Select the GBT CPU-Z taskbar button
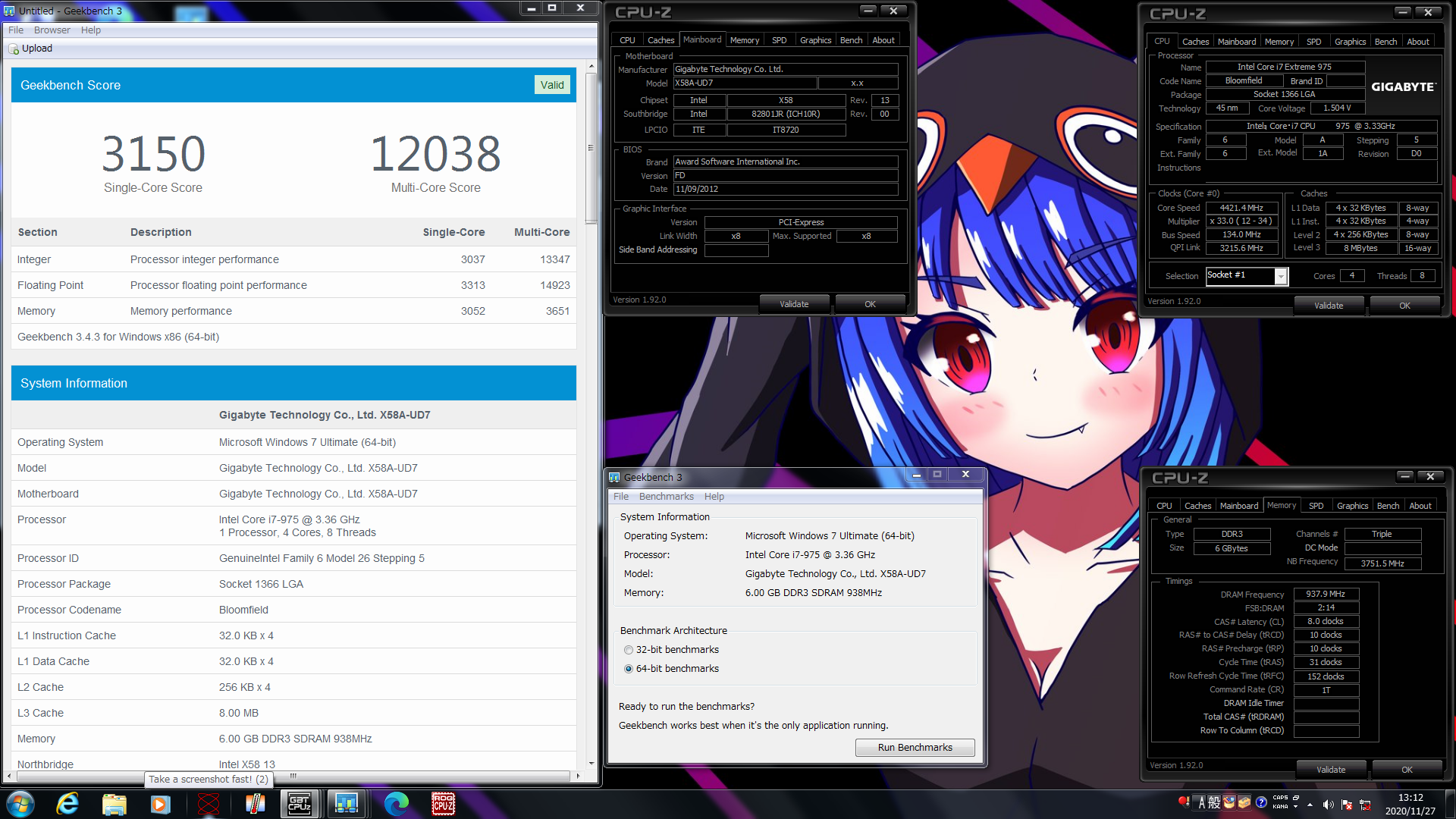This screenshot has height=819, width=1456. [300, 804]
